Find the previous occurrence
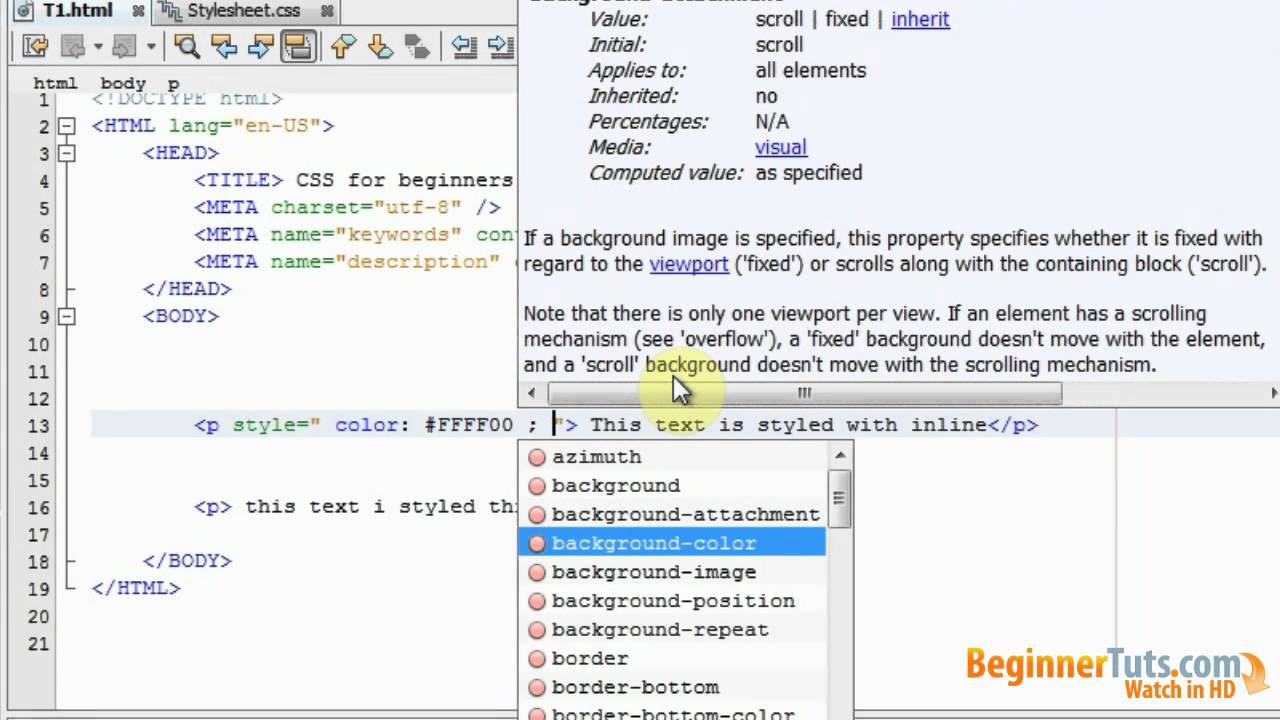The height and width of the screenshot is (720, 1280). (224, 46)
